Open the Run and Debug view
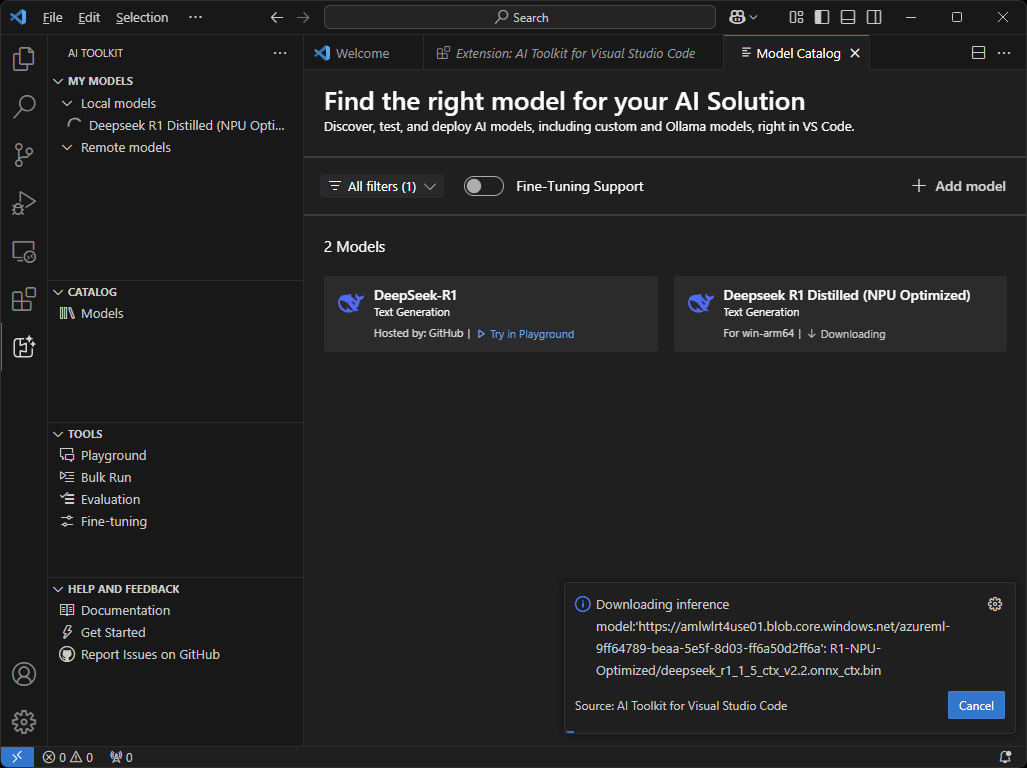 (x=24, y=203)
